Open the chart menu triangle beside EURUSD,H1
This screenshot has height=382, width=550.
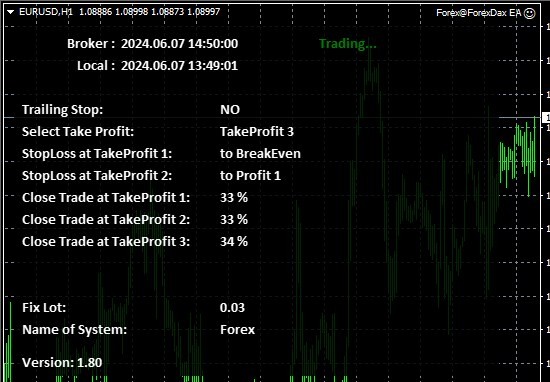click(x=11, y=12)
